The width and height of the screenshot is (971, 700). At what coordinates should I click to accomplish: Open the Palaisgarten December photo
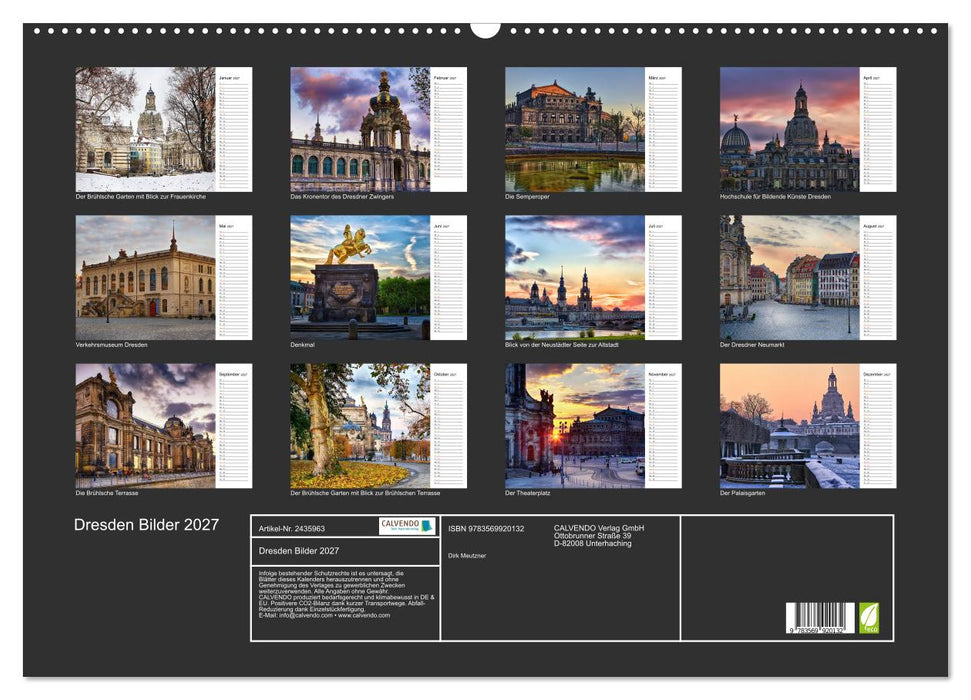coord(790,426)
